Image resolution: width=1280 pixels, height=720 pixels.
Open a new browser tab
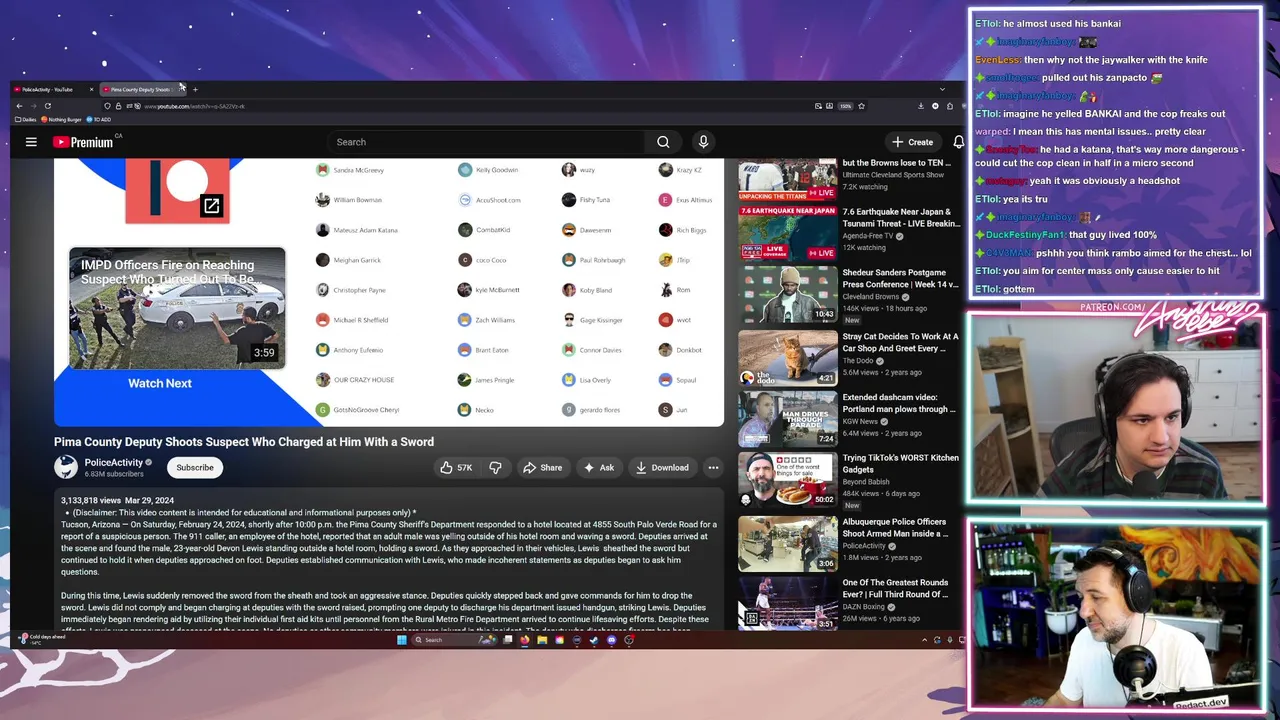click(x=195, y=89)
